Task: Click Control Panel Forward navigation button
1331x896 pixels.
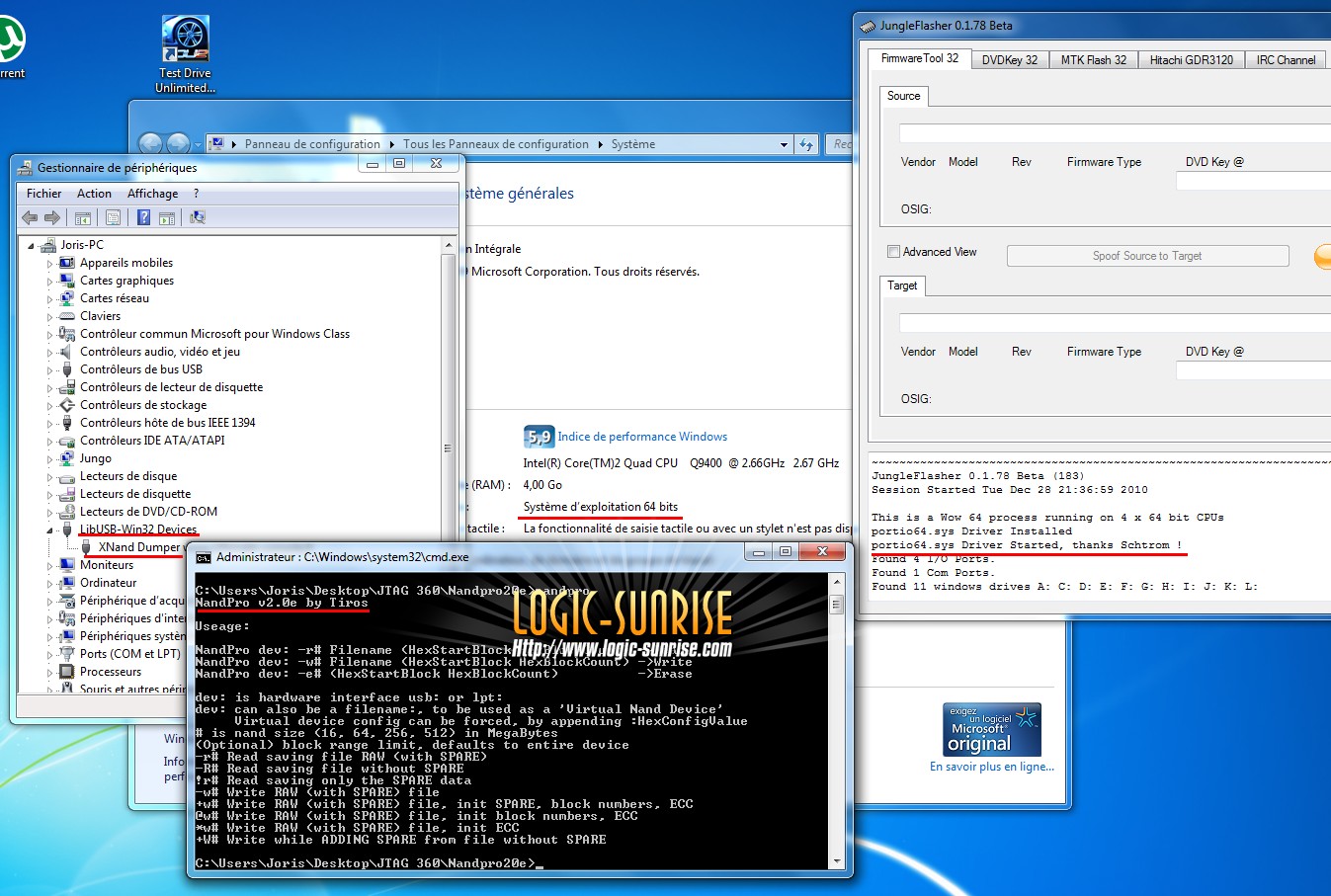Action: pos(178,144)
